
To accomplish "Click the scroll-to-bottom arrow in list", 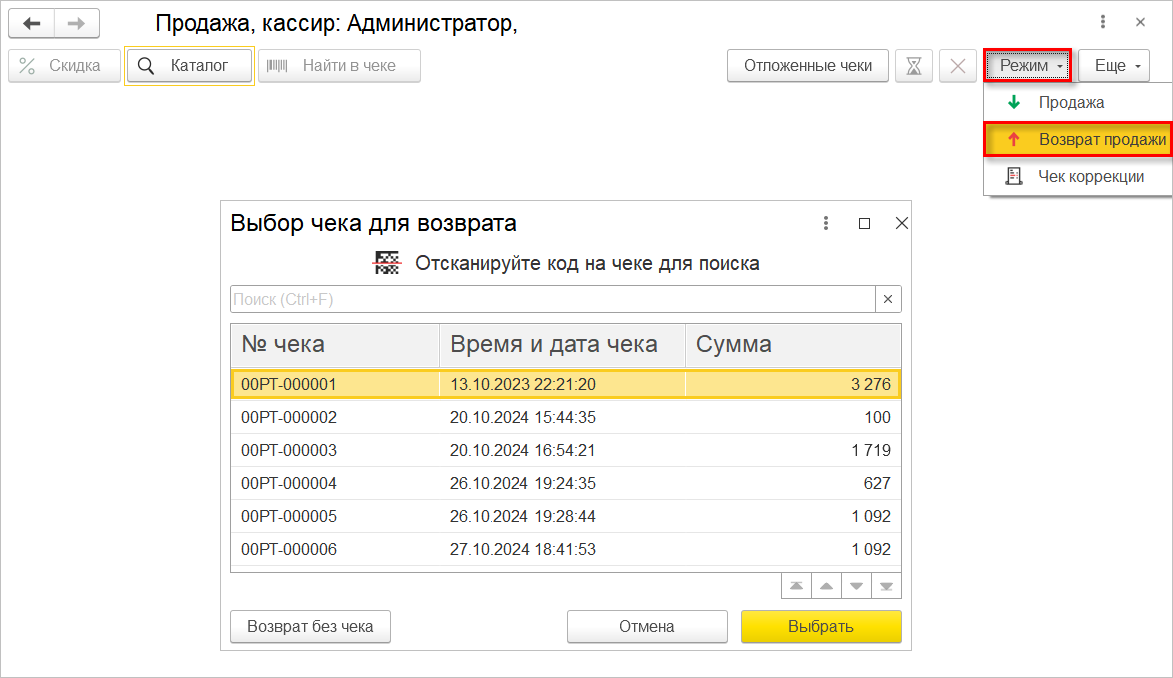I will [887, 585].
